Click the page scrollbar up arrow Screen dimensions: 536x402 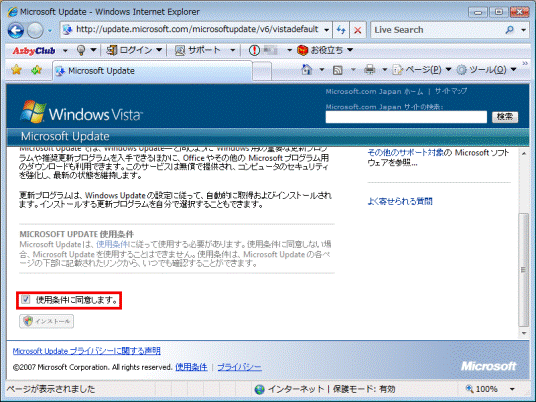[x=524, y=154]
